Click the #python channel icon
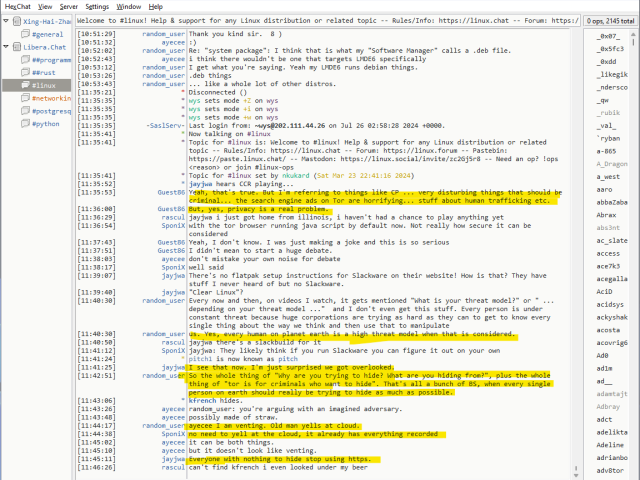The image size is (640, 480). tap(25, 125)
